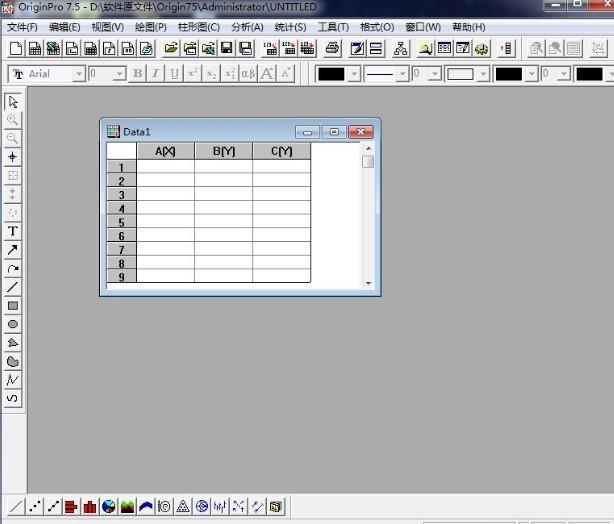Click Increase Font size button
614x524 pixels.
[x=267, y=74]
